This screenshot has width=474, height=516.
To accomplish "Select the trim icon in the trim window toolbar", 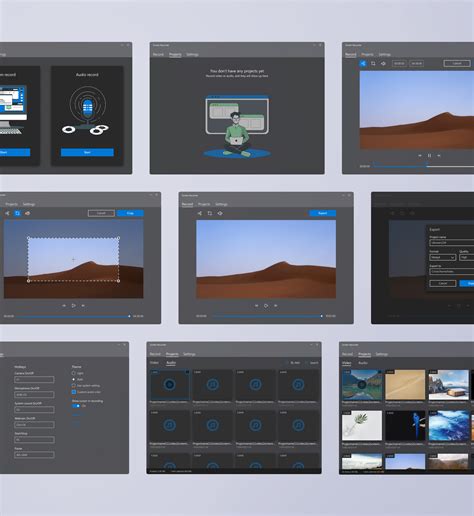I will (x=363, y=63).
